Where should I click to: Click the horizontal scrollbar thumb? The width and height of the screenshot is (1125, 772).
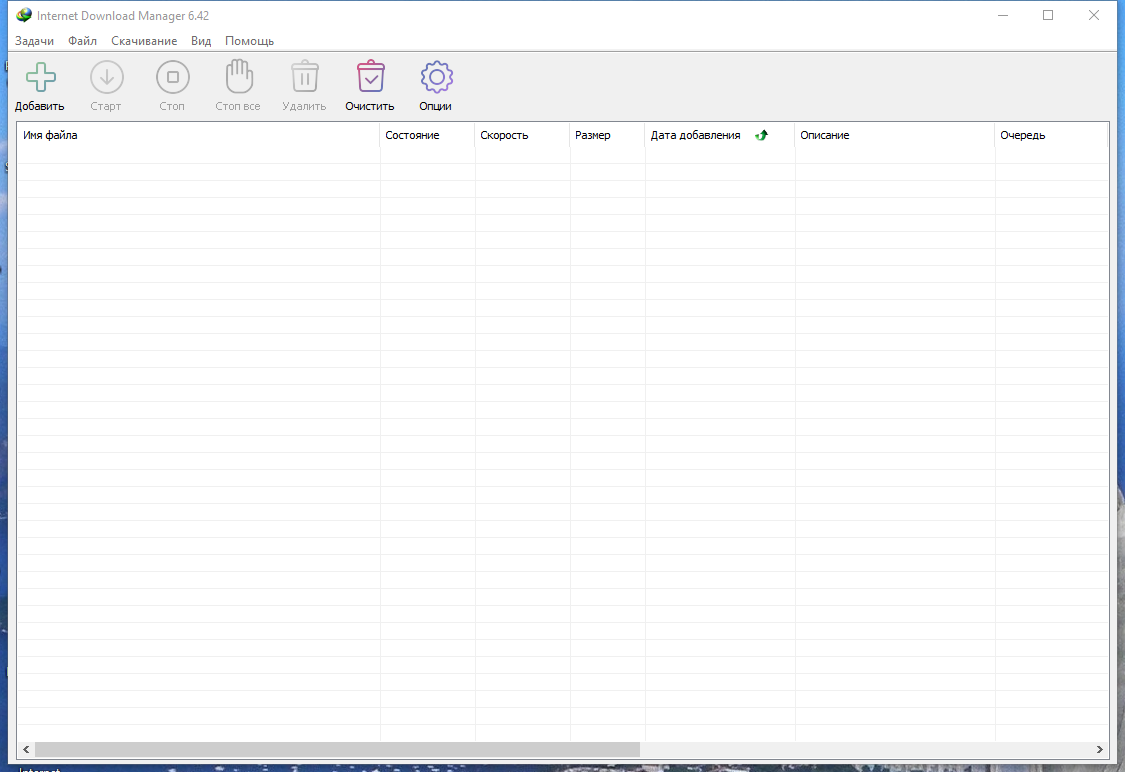click(x=337, y=749)
